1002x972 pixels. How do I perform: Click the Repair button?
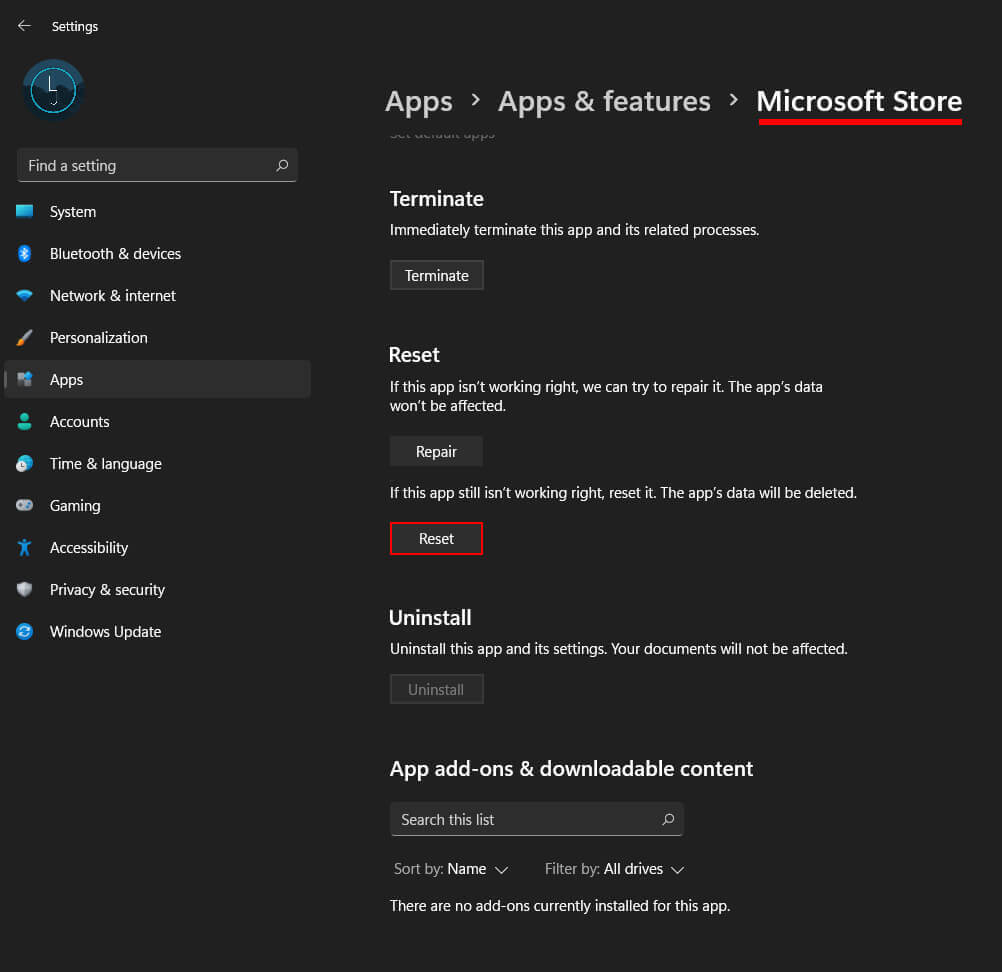[x=436, y=452]
